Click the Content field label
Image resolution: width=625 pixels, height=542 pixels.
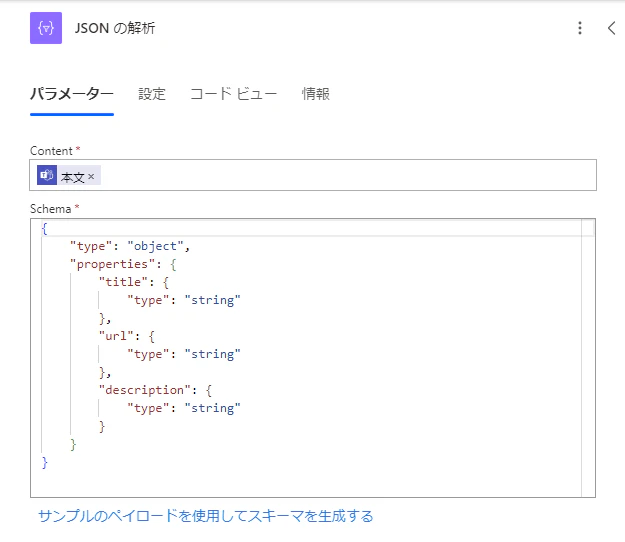point(51,151)
